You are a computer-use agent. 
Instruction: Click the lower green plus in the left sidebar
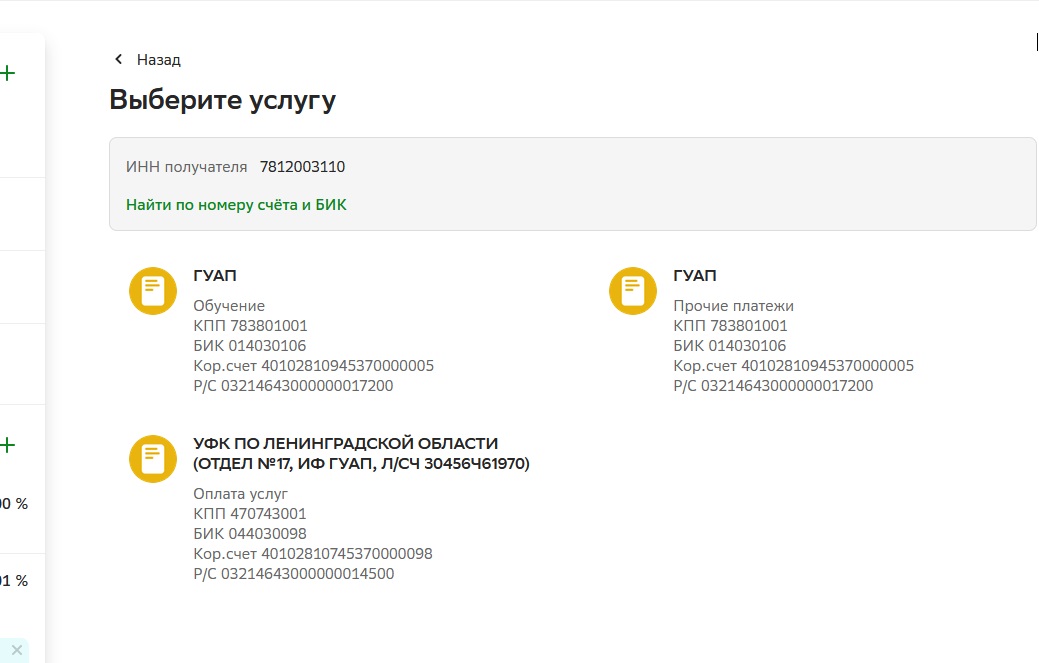tap(8, 445)
